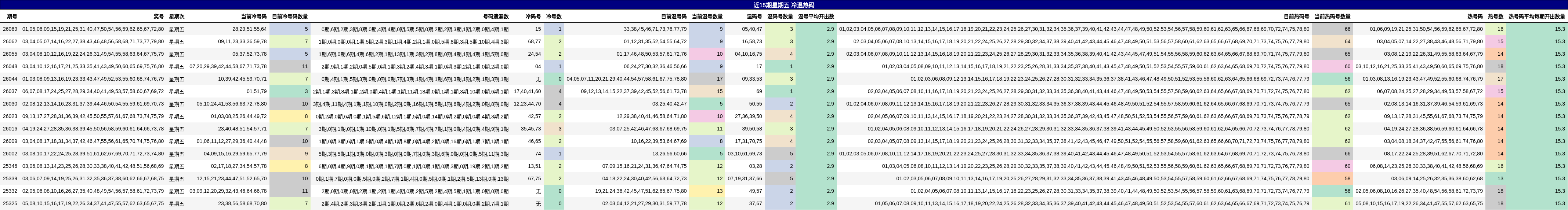Click cold numbers cell '23,38,56,58,68,70,80'
Image resolution: width=1568 pixels, height=210 pixels.
point(242,203)
